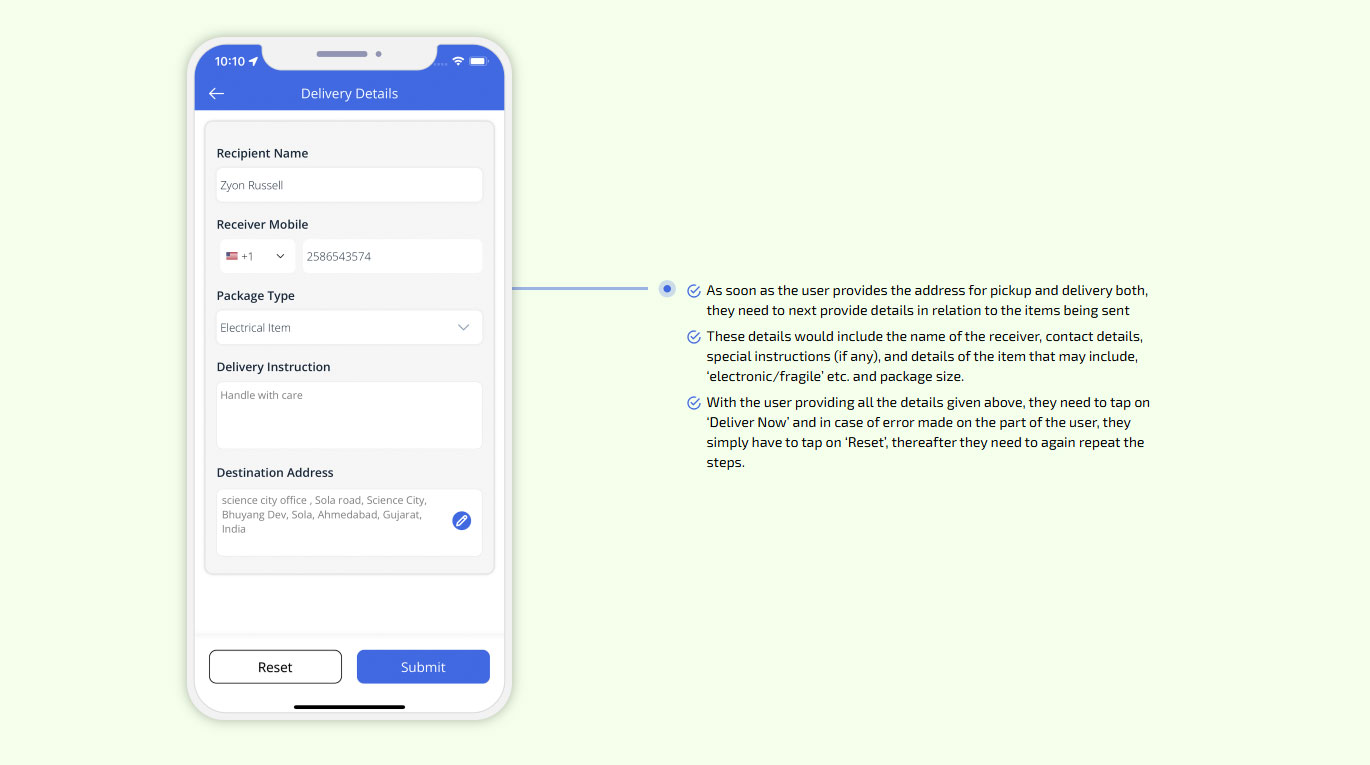The image size is (1370, 765).
Task: Focus the Recipient Name field with Zyon Russell
Action: [349, 185]
